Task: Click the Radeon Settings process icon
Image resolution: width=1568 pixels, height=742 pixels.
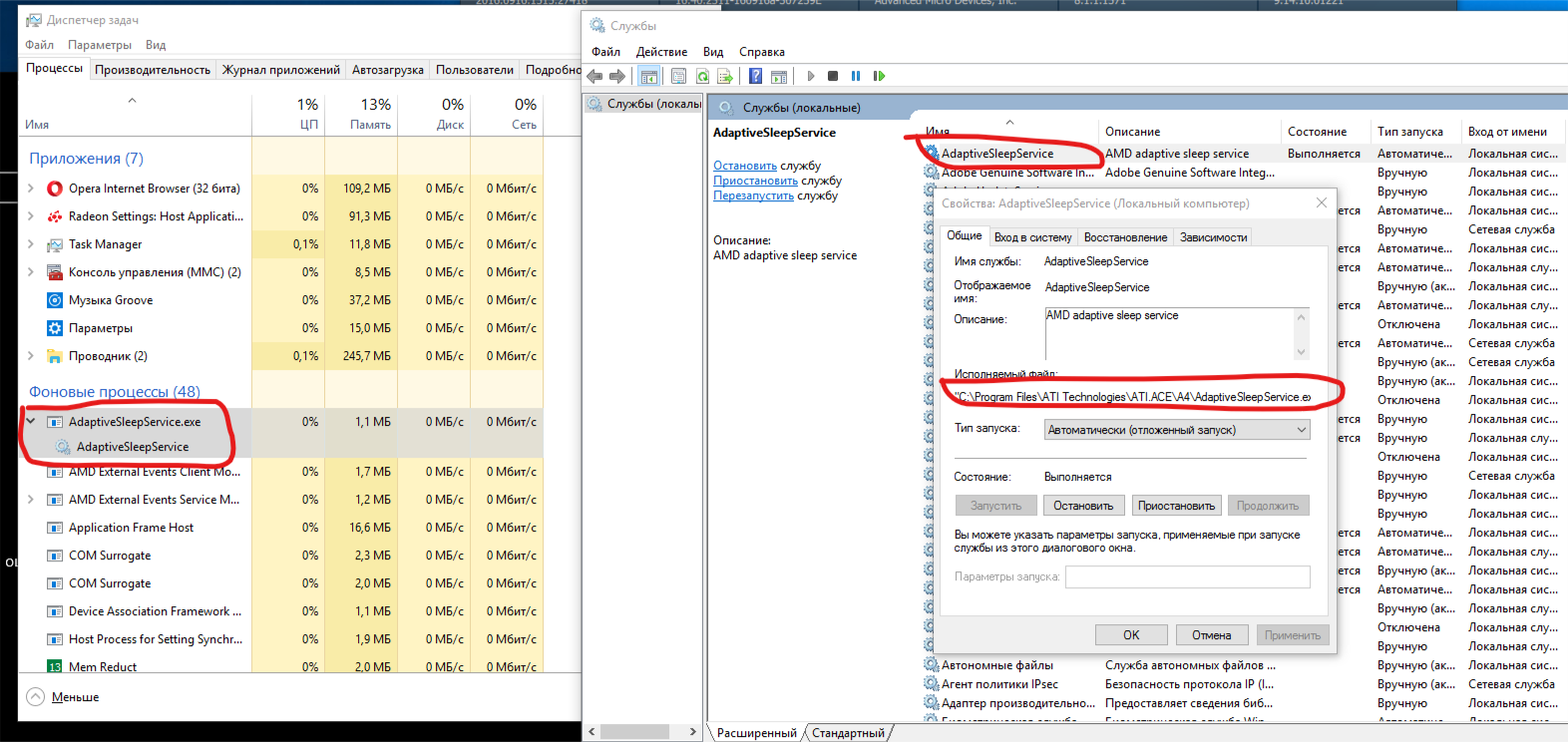Action: pyautogui.click(x=55, y=216)
